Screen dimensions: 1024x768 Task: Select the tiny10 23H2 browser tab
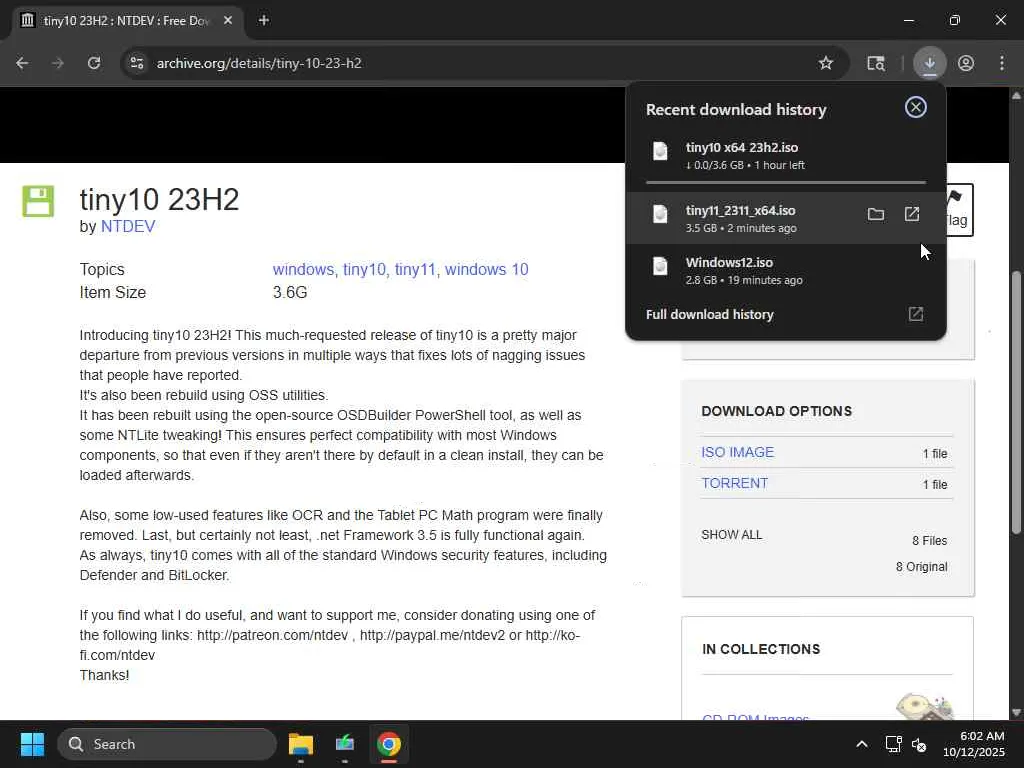point(127,21)
